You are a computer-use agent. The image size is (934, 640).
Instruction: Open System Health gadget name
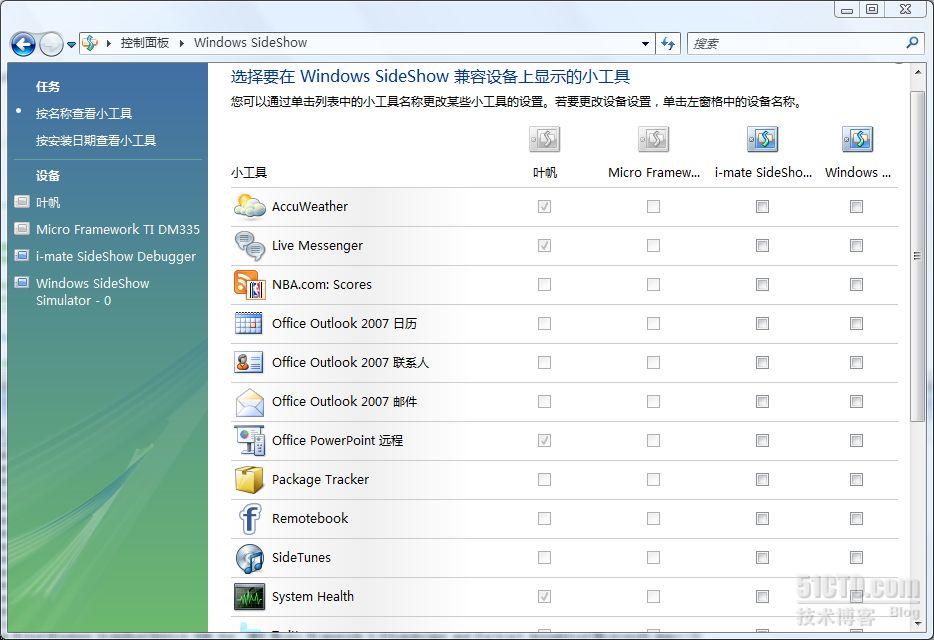point(313,596)
